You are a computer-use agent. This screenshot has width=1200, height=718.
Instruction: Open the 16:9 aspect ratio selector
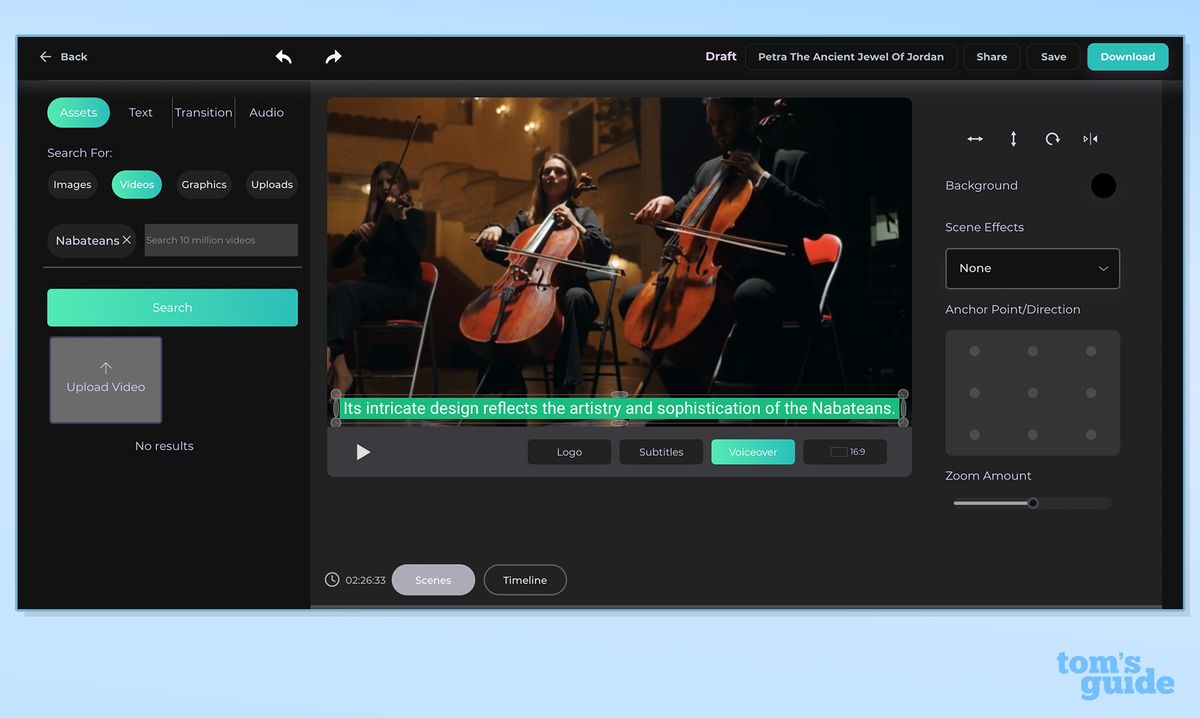click(845, 451)
